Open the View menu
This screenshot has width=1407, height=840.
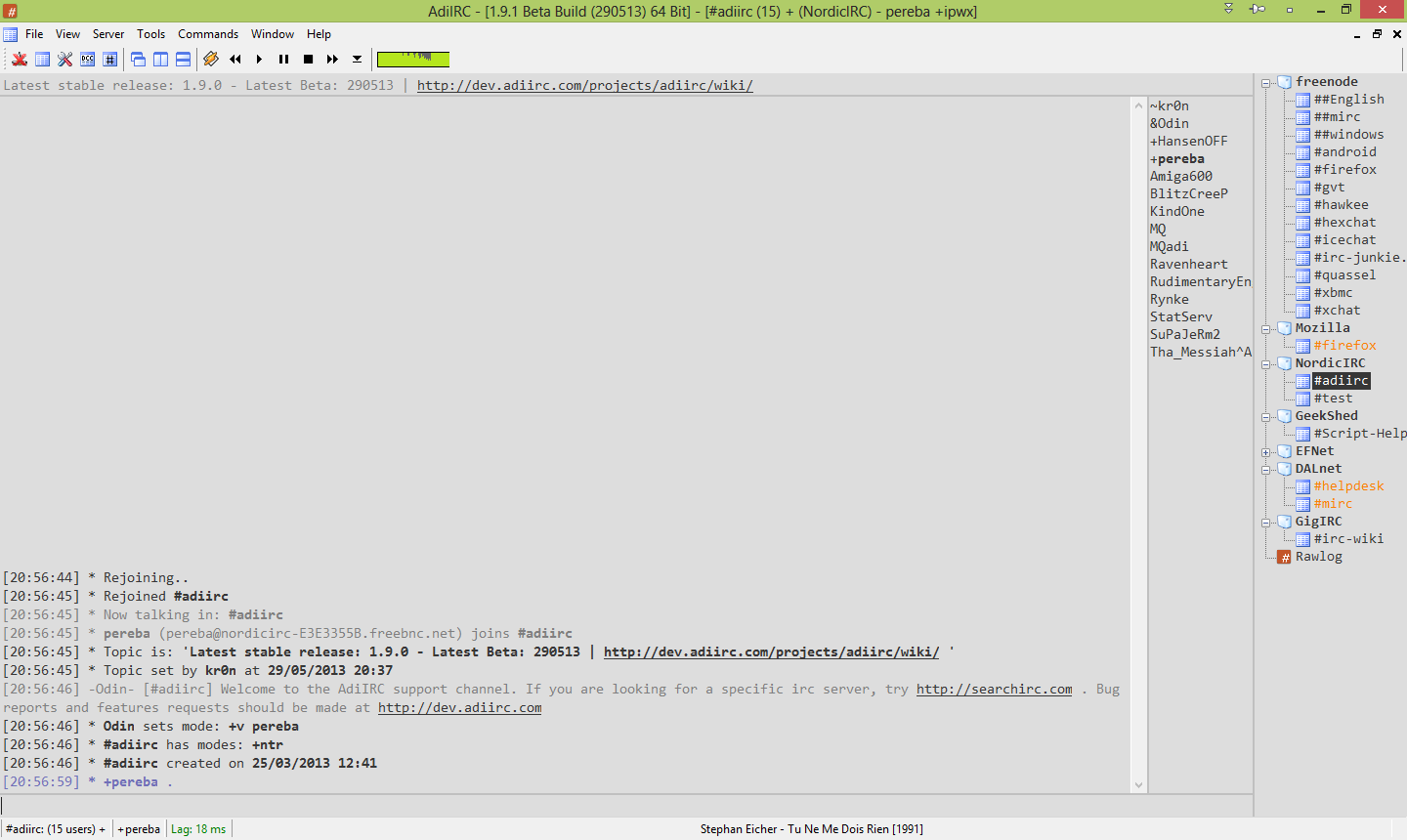[x=67, y=34]
